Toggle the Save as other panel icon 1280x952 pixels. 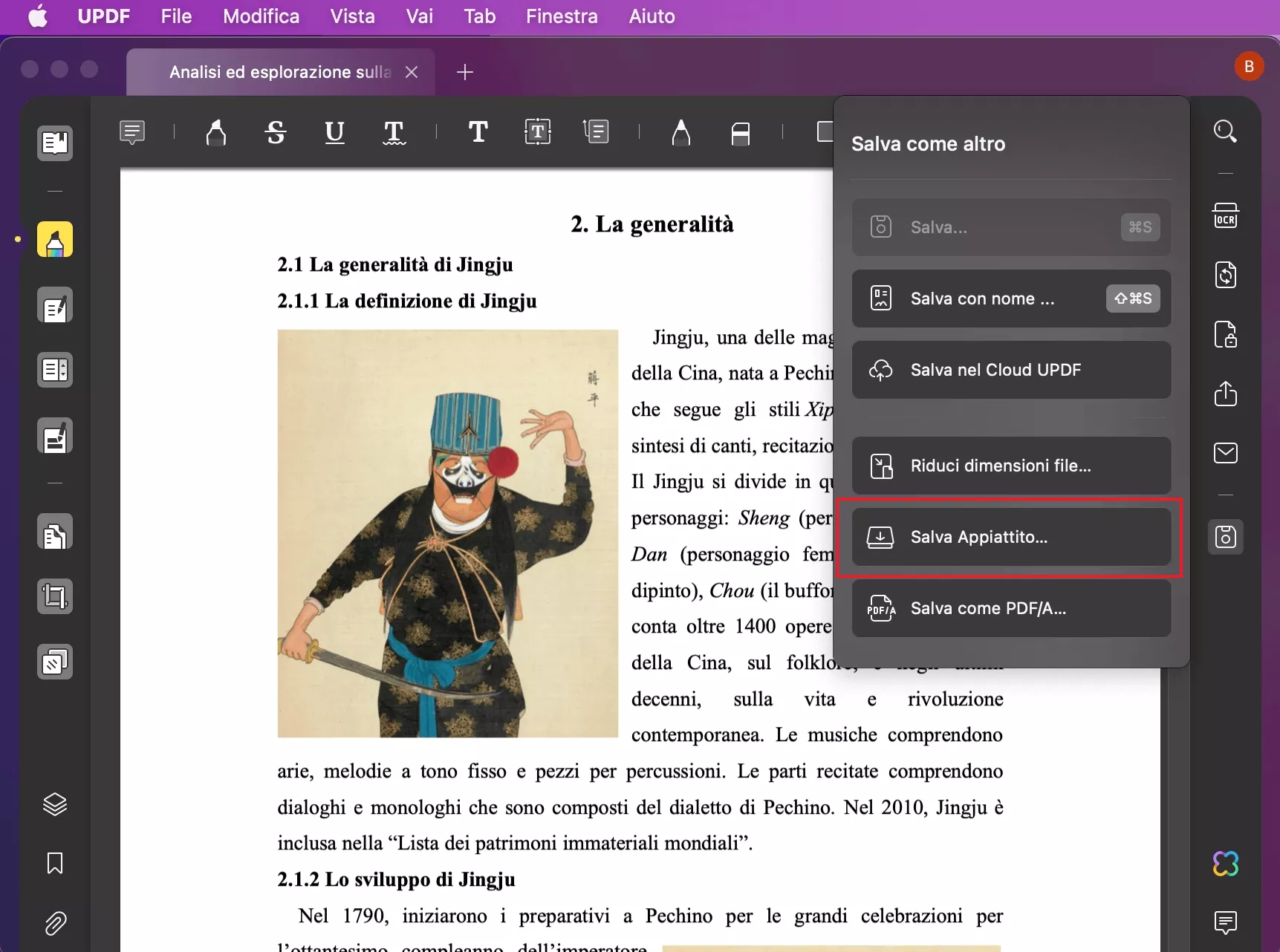point(1226,536)
